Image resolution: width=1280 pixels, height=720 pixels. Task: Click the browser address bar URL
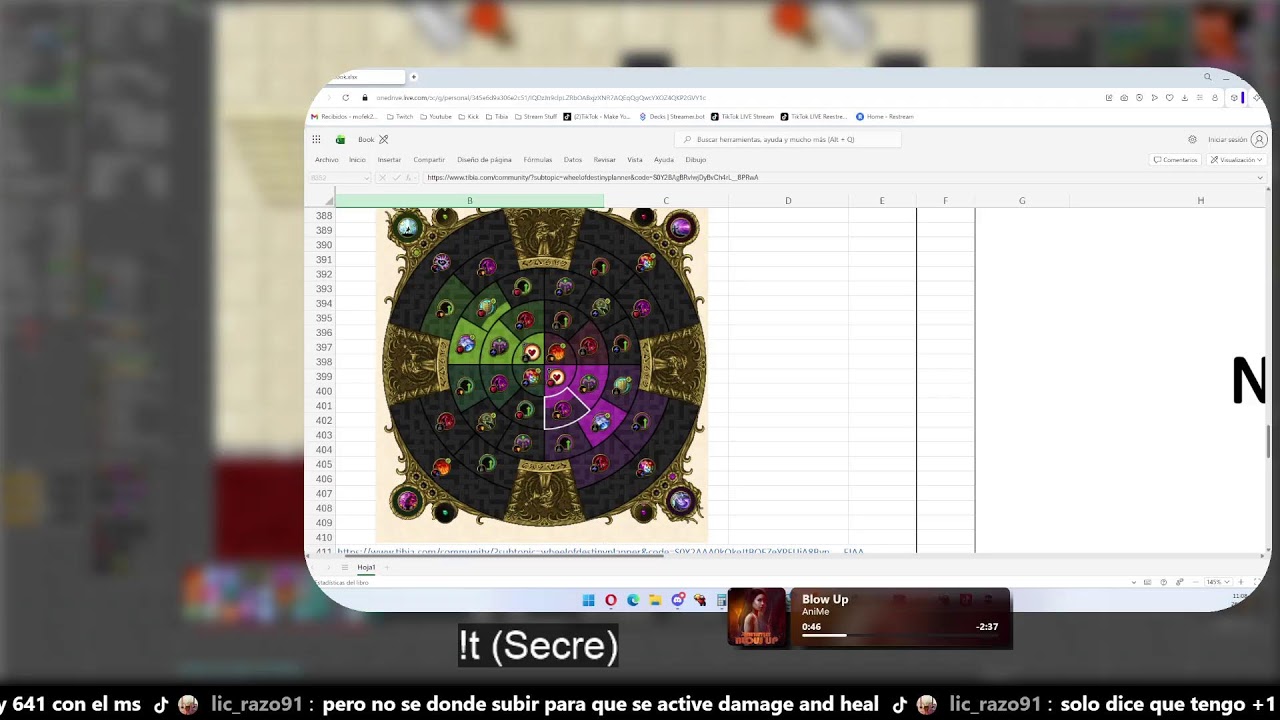[540, 98]
